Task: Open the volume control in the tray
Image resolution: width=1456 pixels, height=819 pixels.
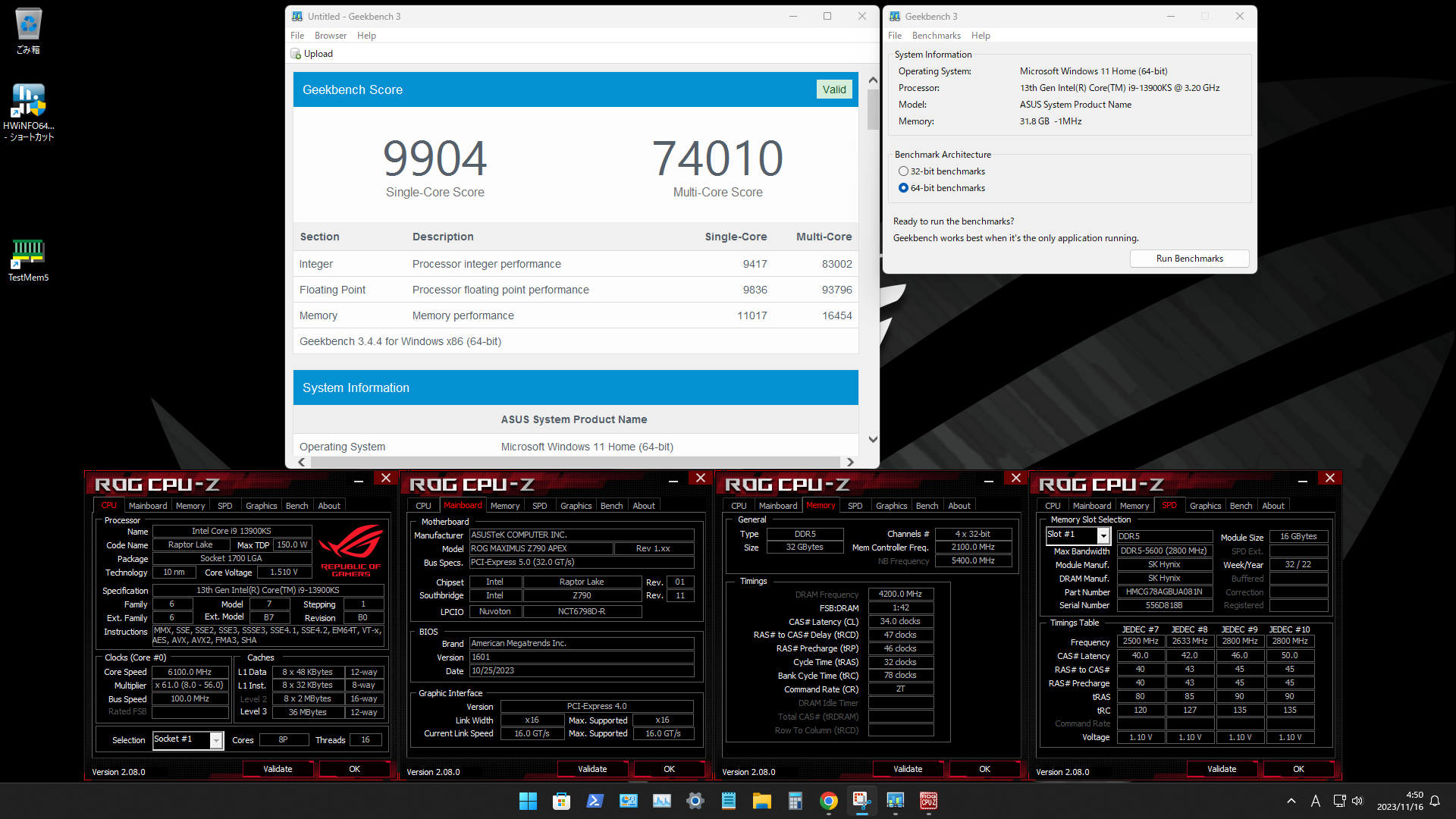Action: tap(1357, 801)
